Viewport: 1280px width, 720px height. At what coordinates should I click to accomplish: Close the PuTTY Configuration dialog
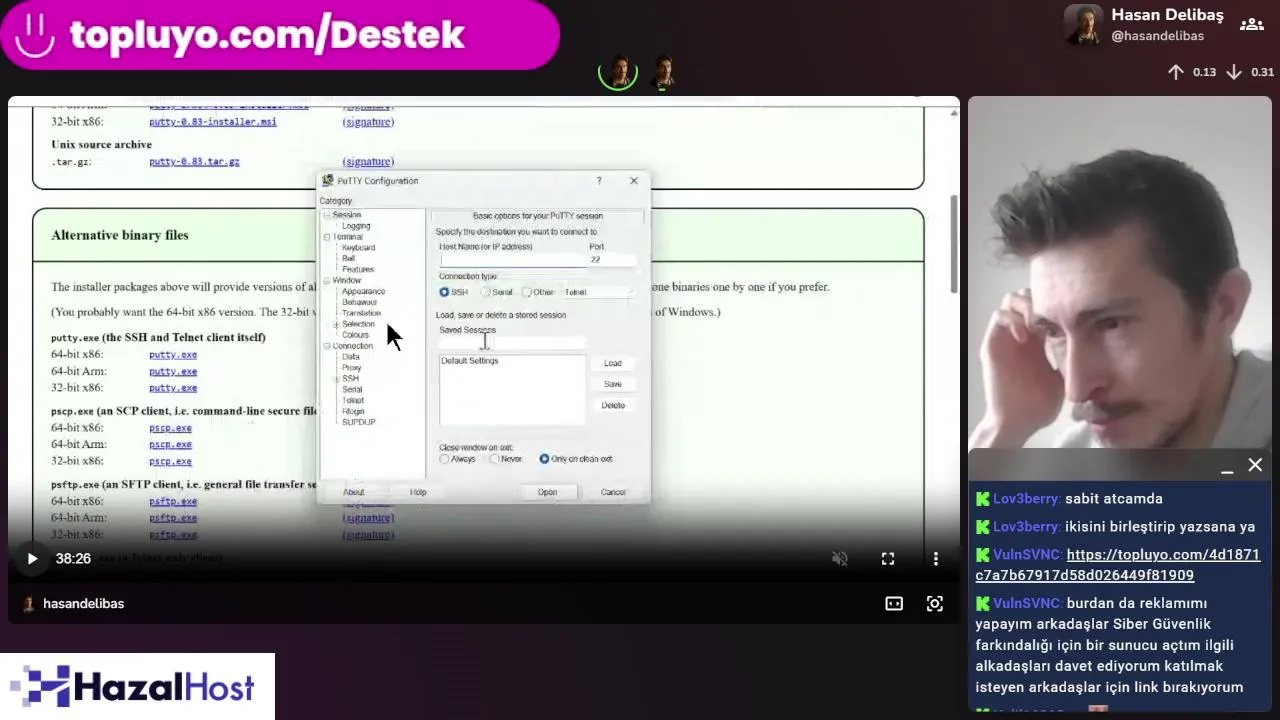coord(633,181)
